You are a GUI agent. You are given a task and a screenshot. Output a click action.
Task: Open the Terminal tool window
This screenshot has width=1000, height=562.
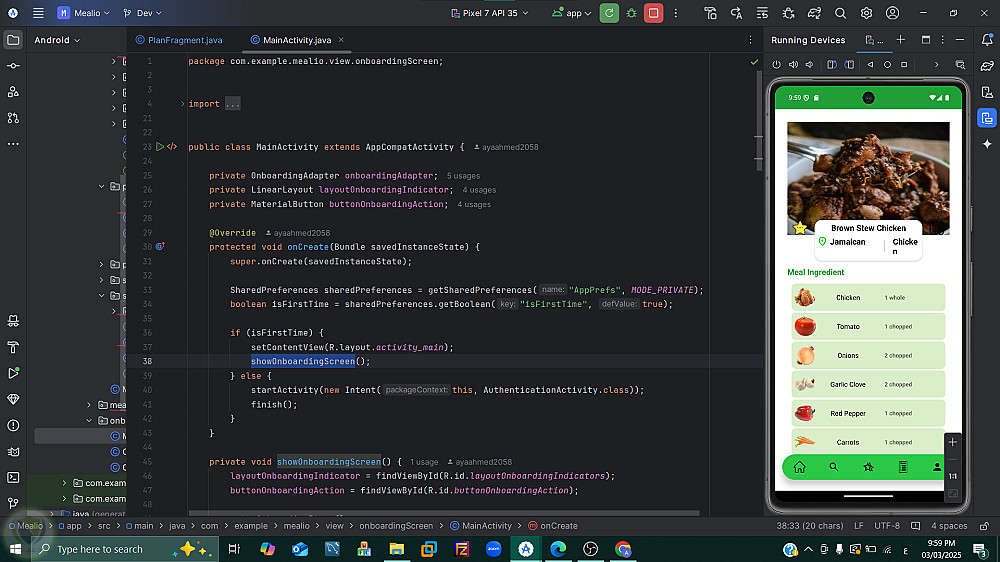[x=13, y=477]
